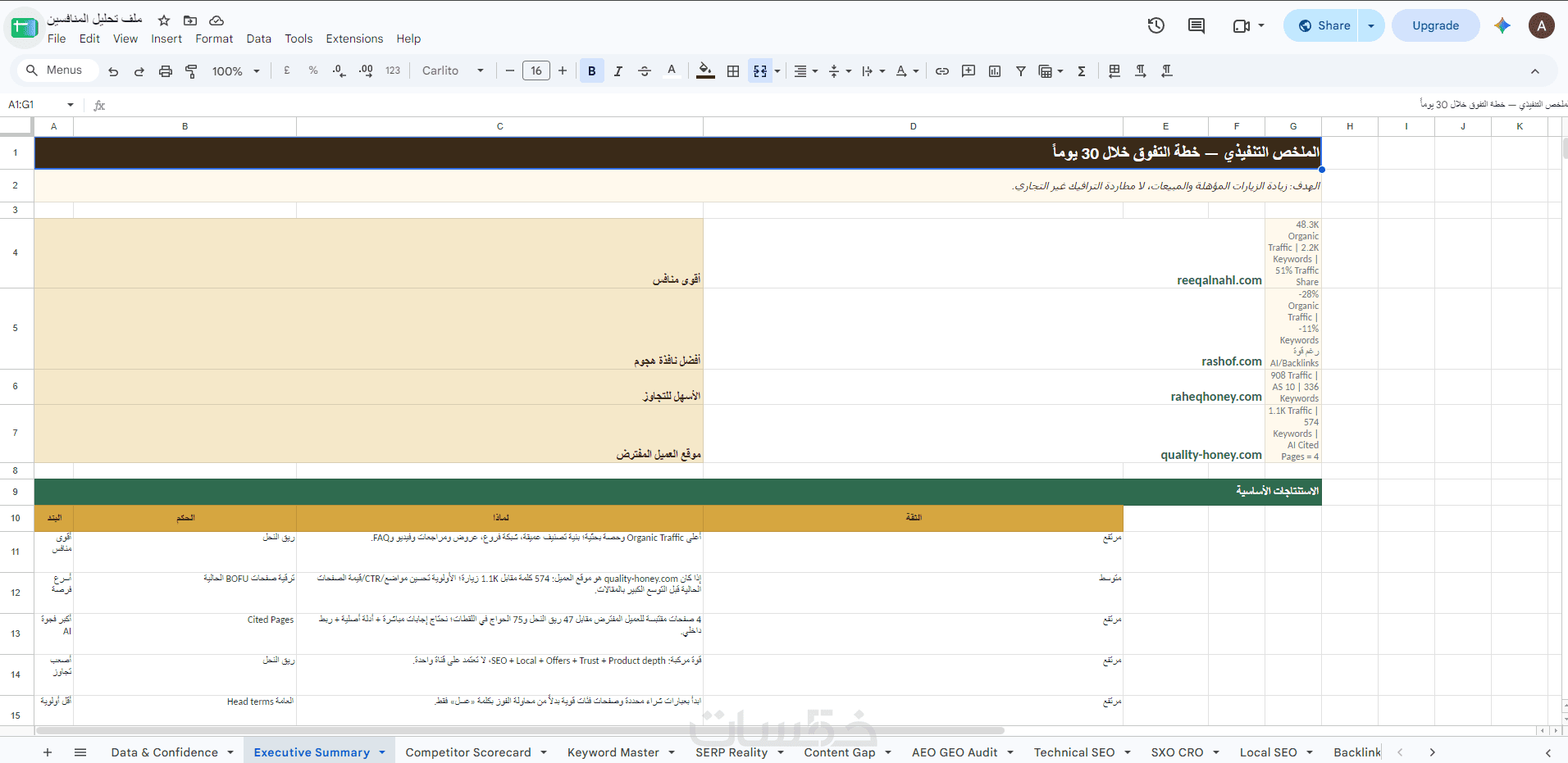This screenshot has width=1568, height=763.
Task: Click the font size field showing 16
Action: click(536, 71)
